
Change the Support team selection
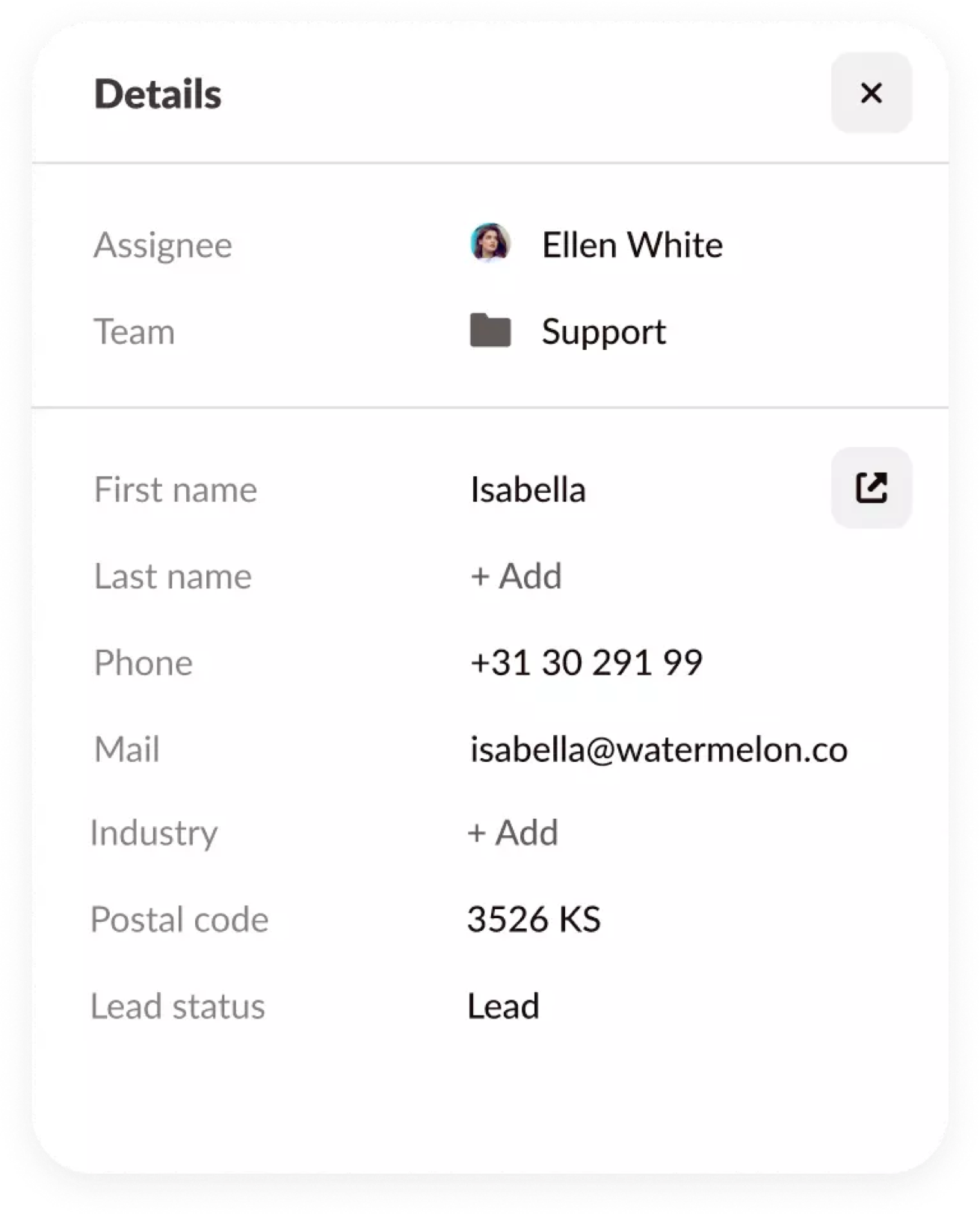[603, 331]
